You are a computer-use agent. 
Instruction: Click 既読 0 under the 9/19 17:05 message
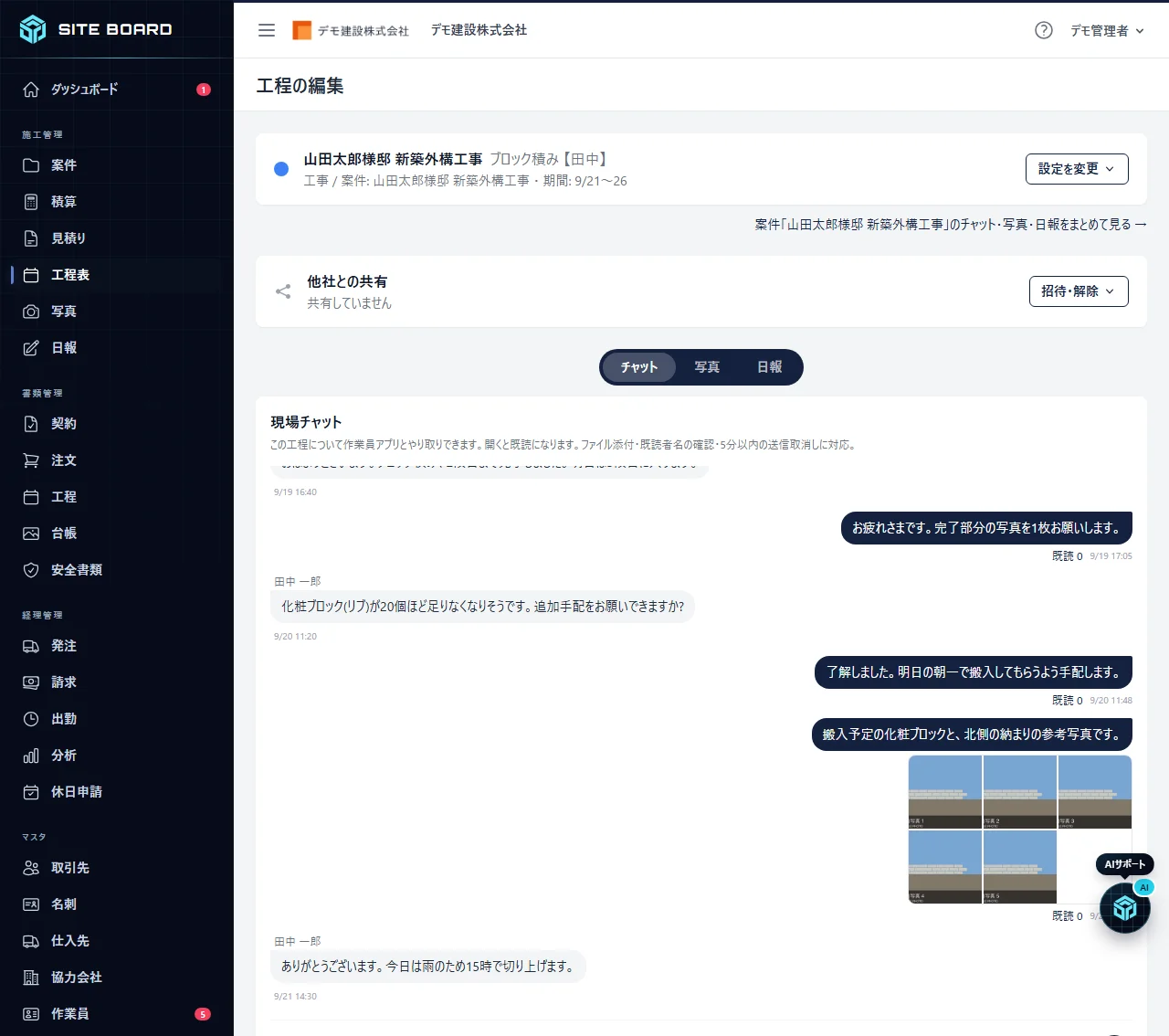point(1067,556)
